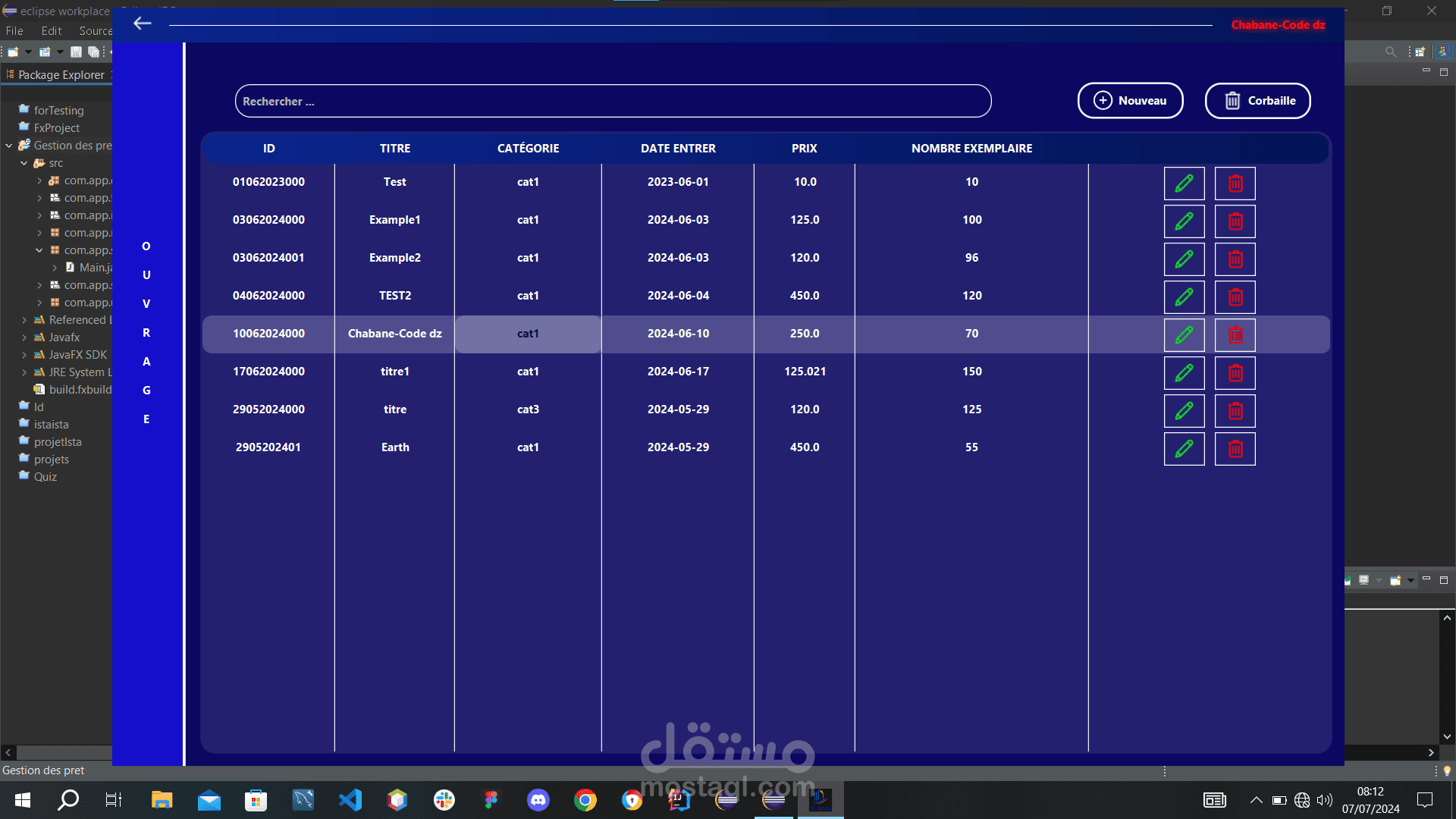Delete the cat3 titre row
This screenshot has width=1456, height=819.
tap(1235, 410)
